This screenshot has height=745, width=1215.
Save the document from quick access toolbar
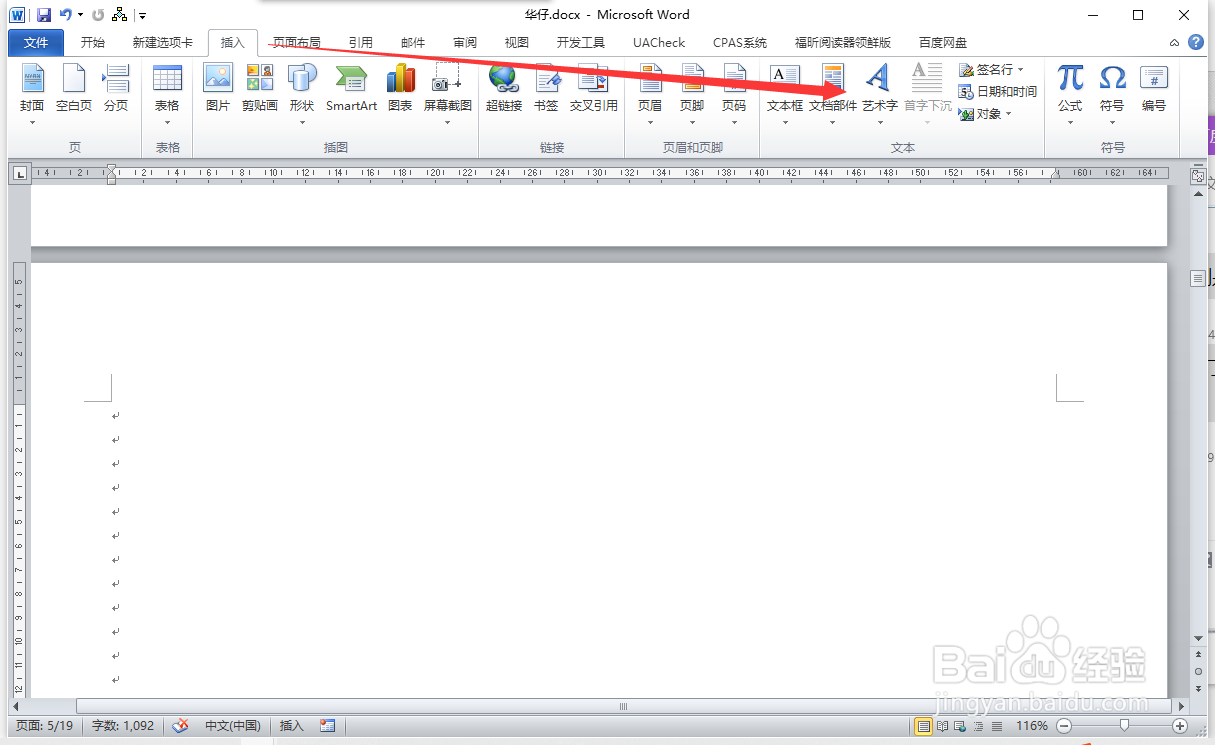(x=44, y=15)
